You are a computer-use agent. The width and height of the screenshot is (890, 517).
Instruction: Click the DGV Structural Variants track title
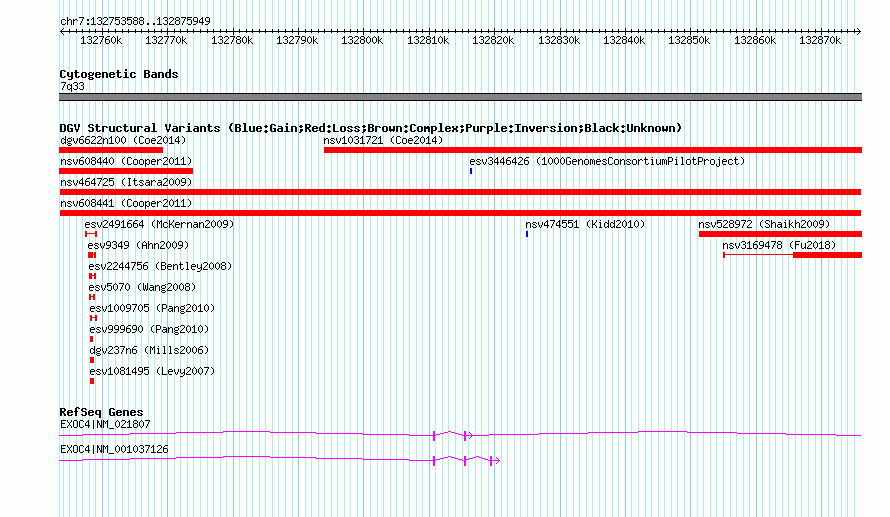(x=370, y=128)
